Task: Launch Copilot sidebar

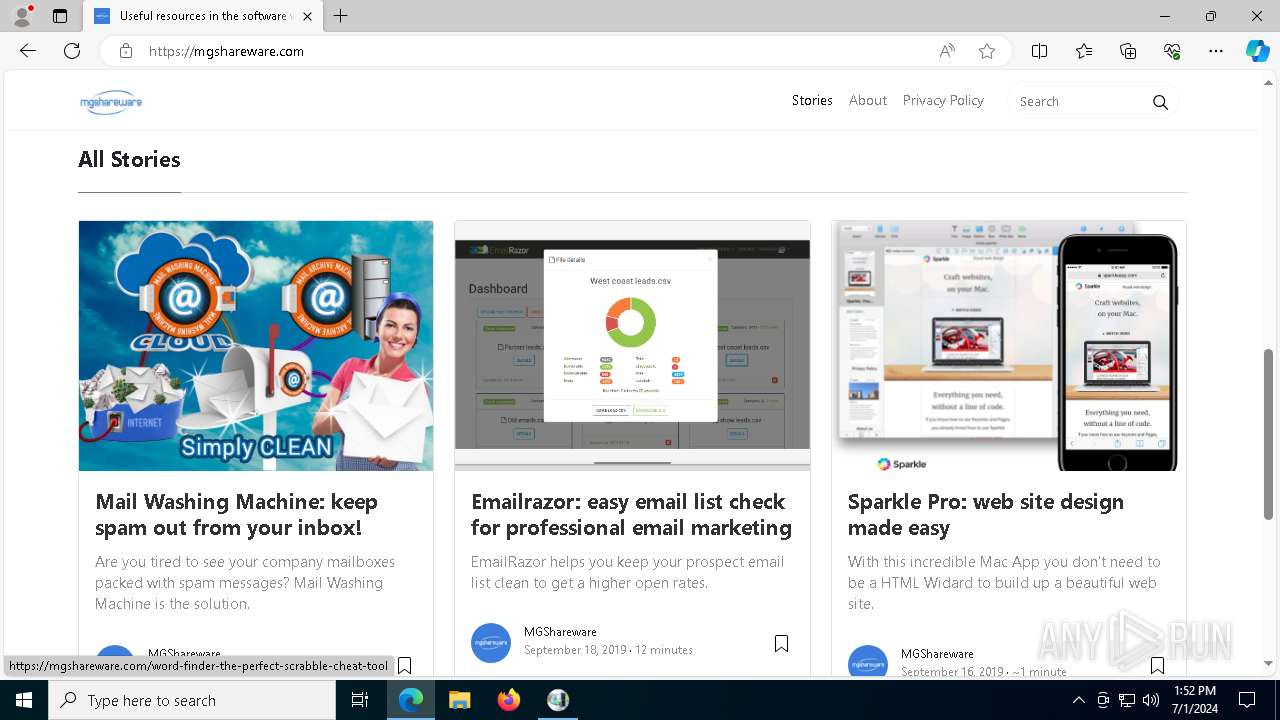Action: pos(1257,51)
